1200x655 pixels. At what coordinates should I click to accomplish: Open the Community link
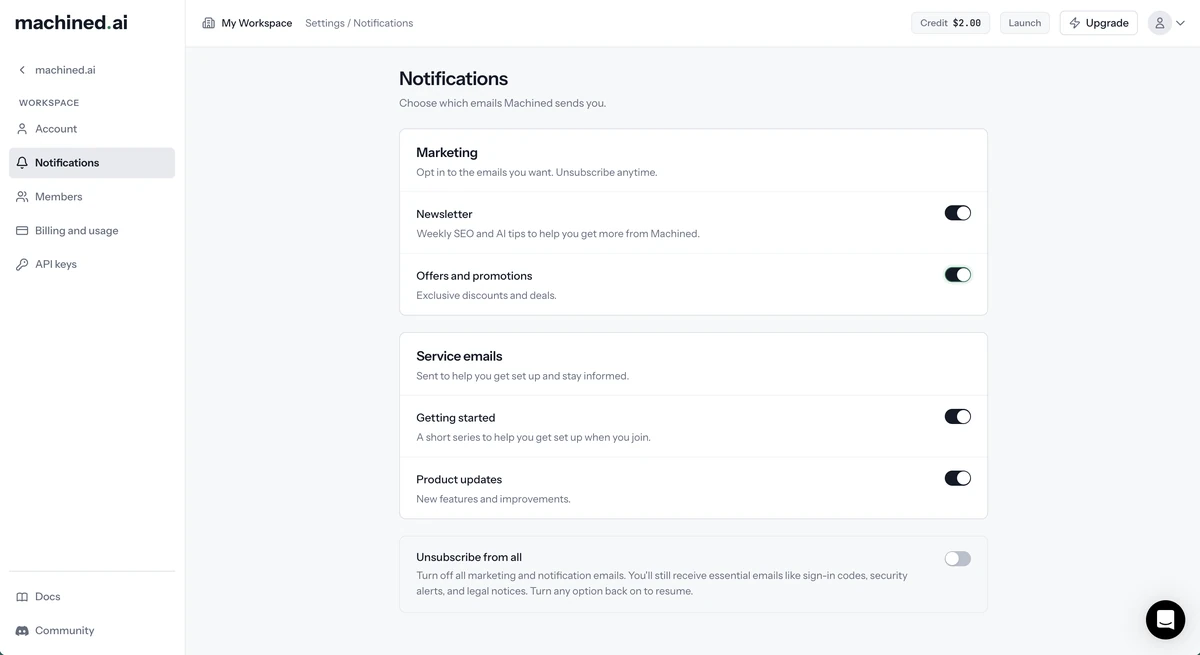(92, 631)
